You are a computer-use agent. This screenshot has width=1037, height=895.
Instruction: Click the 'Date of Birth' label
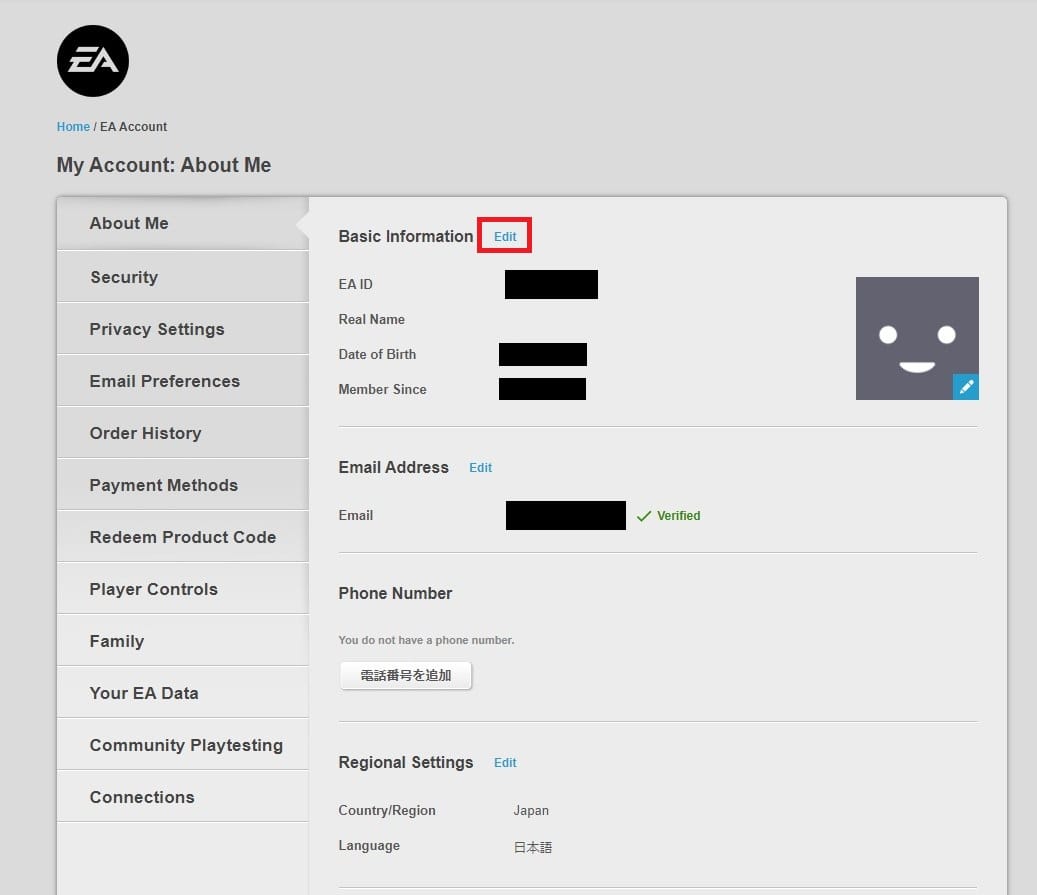(x=377, y=355)
